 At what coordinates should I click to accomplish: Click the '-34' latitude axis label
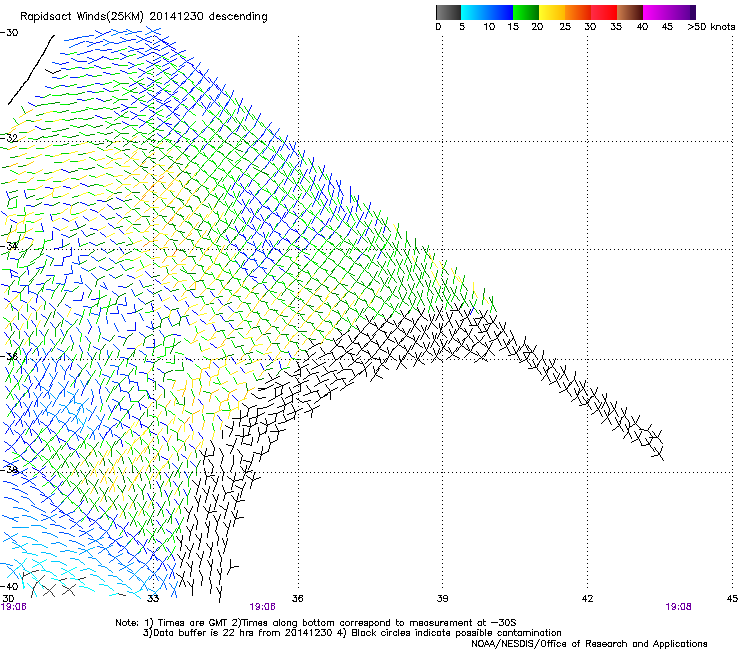9,246
